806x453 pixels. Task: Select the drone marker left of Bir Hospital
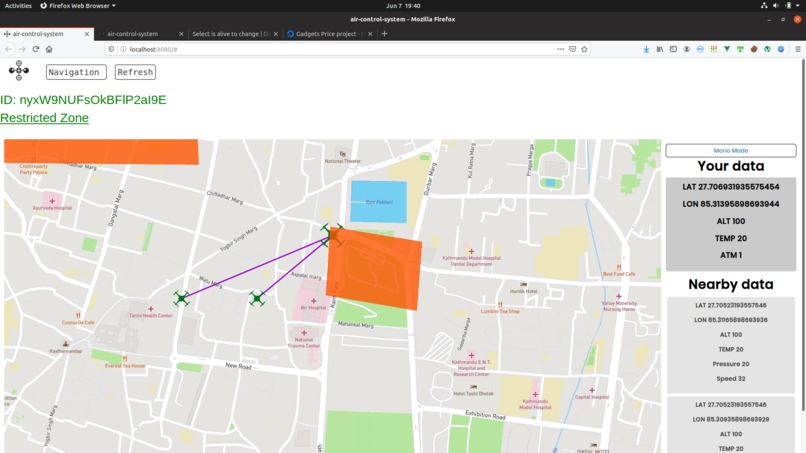coord(257,298)
